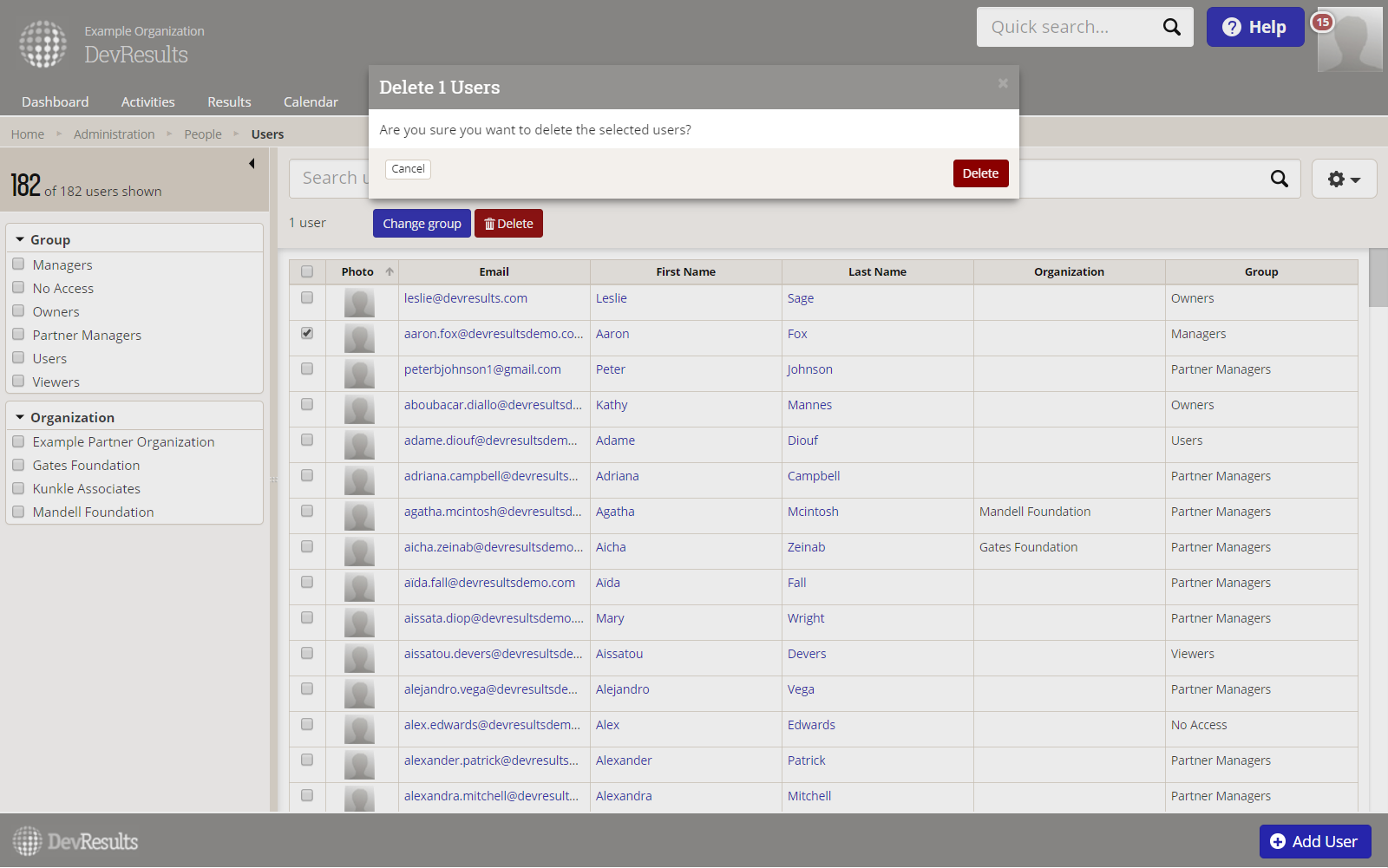Sort table by Group column header
1388x868 pixels.
pos(1261,271)
